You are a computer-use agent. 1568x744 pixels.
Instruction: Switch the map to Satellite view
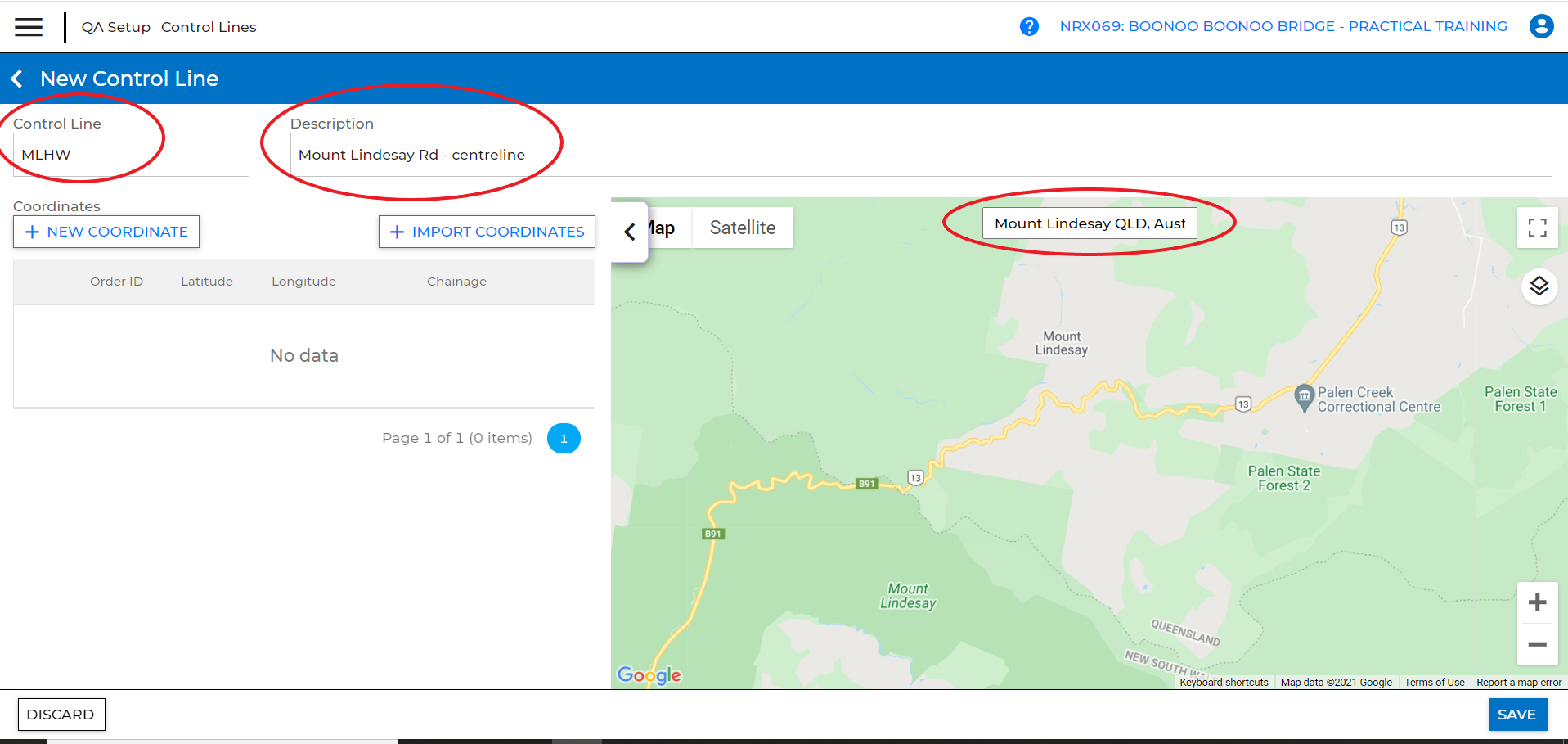point(742,228)
